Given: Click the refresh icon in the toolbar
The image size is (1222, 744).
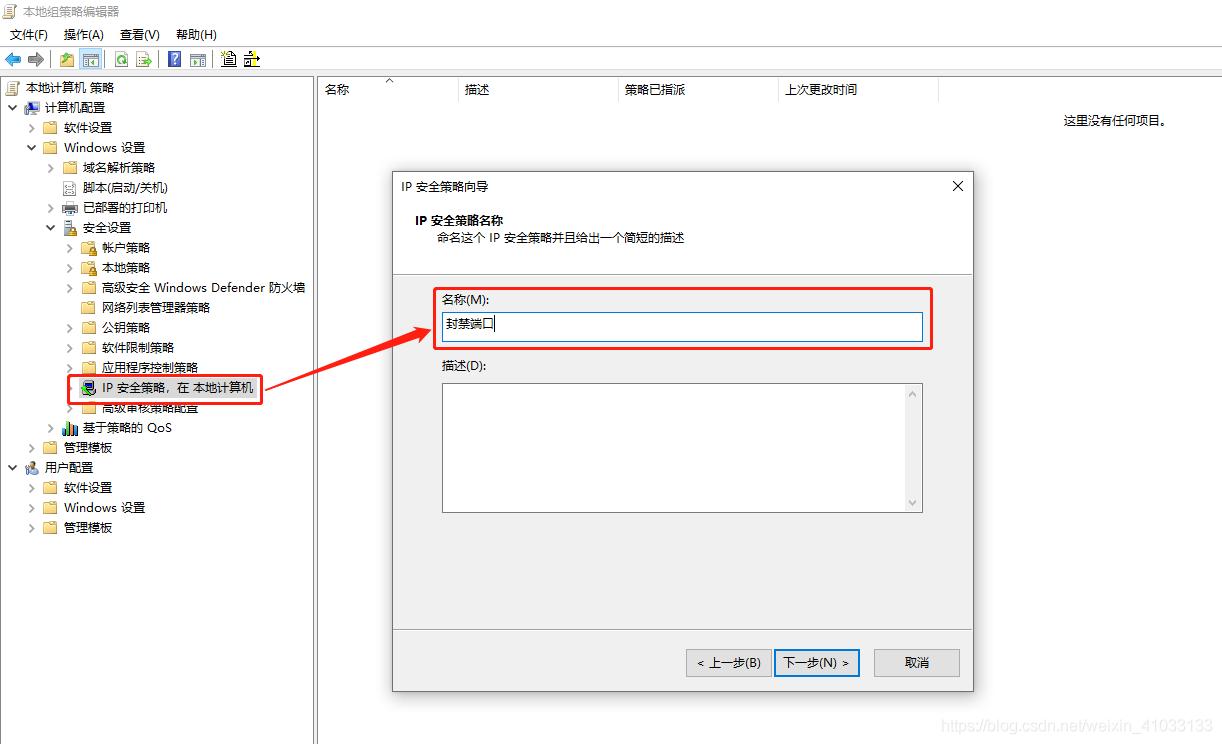Looking at the screenshot, I should [x=121, y=58].
